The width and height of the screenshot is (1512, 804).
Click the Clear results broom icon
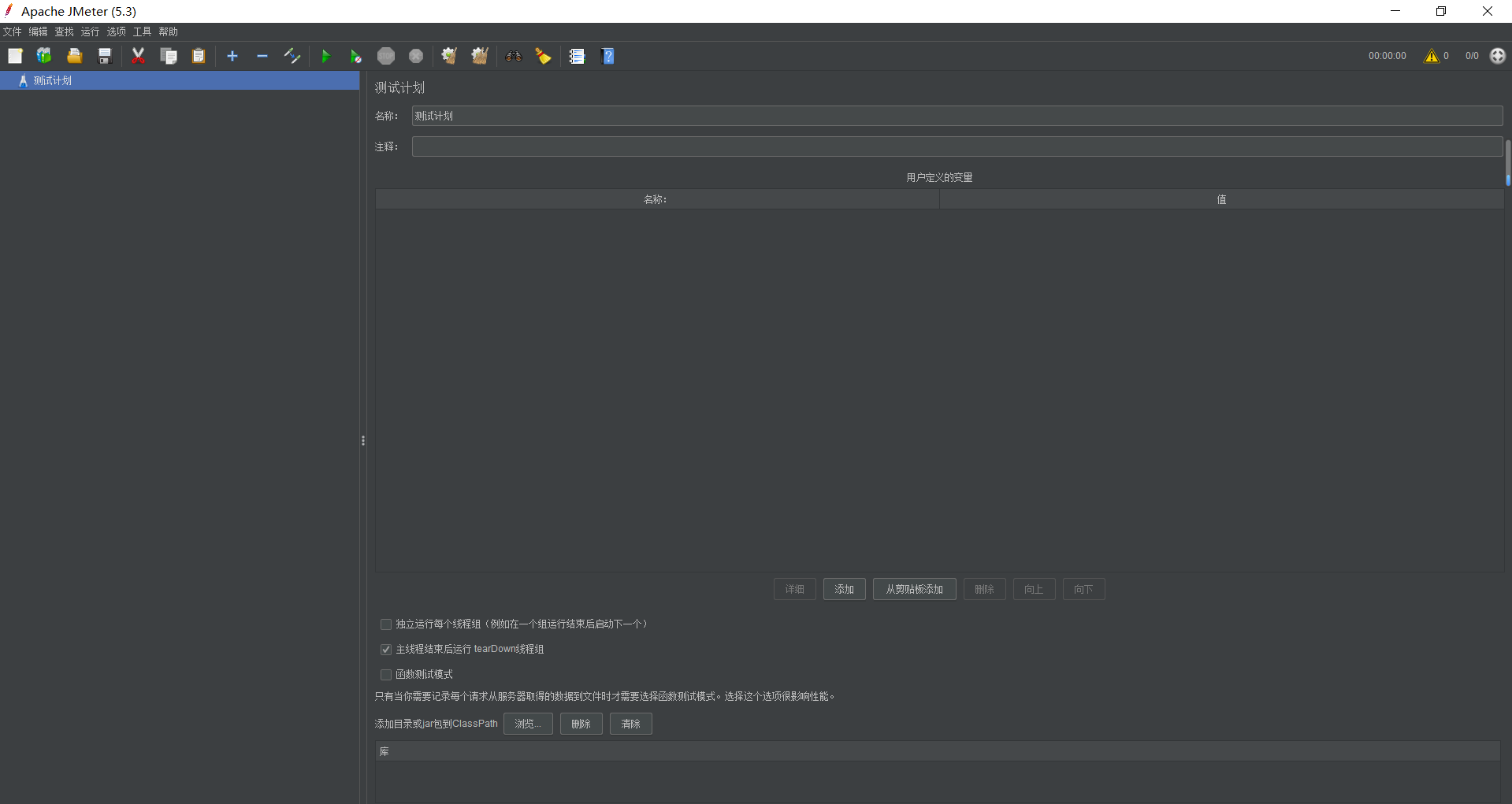449,56
